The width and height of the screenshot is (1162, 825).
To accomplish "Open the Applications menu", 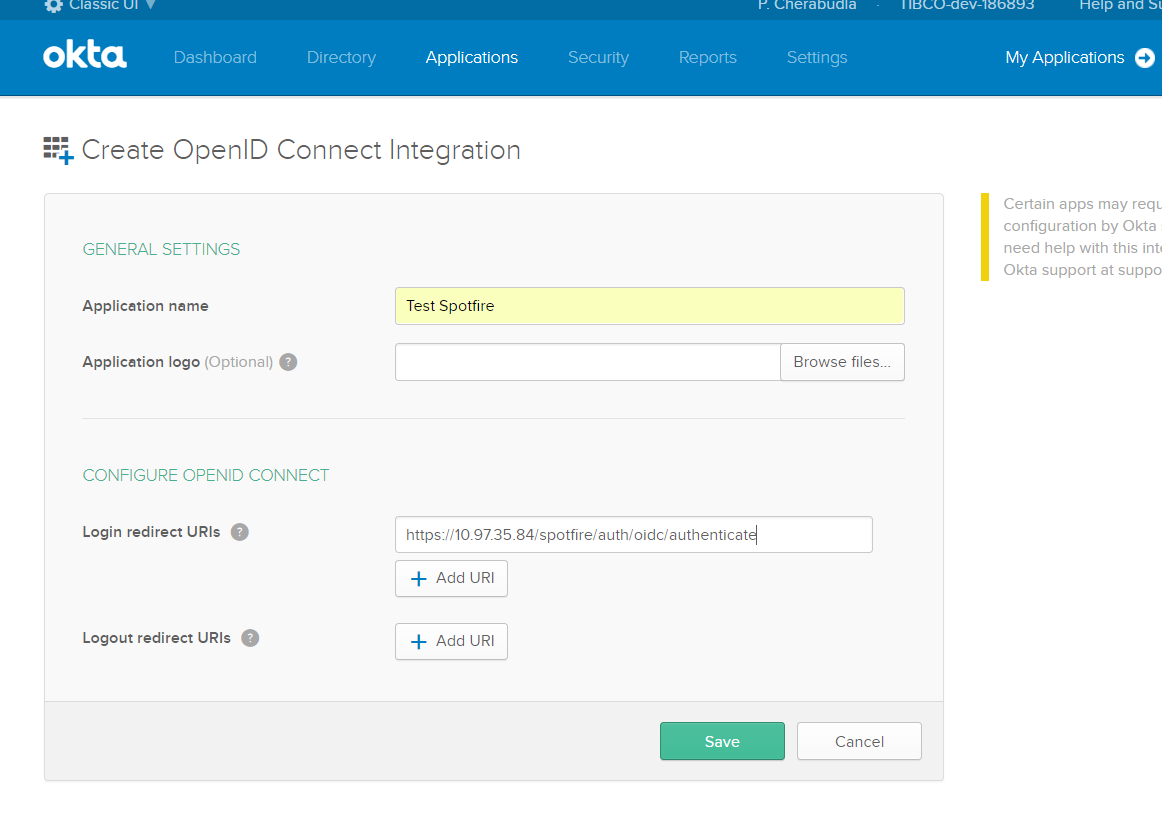I will pos(471,58).
